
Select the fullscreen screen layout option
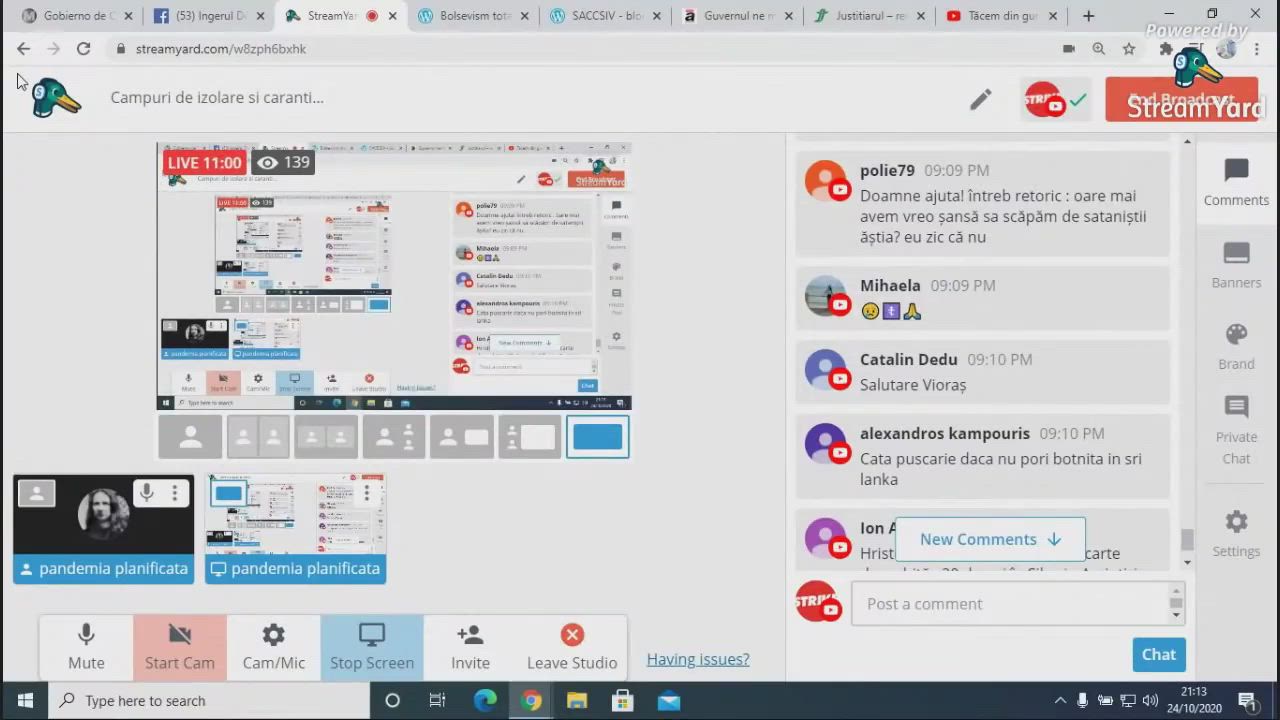point(597,437)
